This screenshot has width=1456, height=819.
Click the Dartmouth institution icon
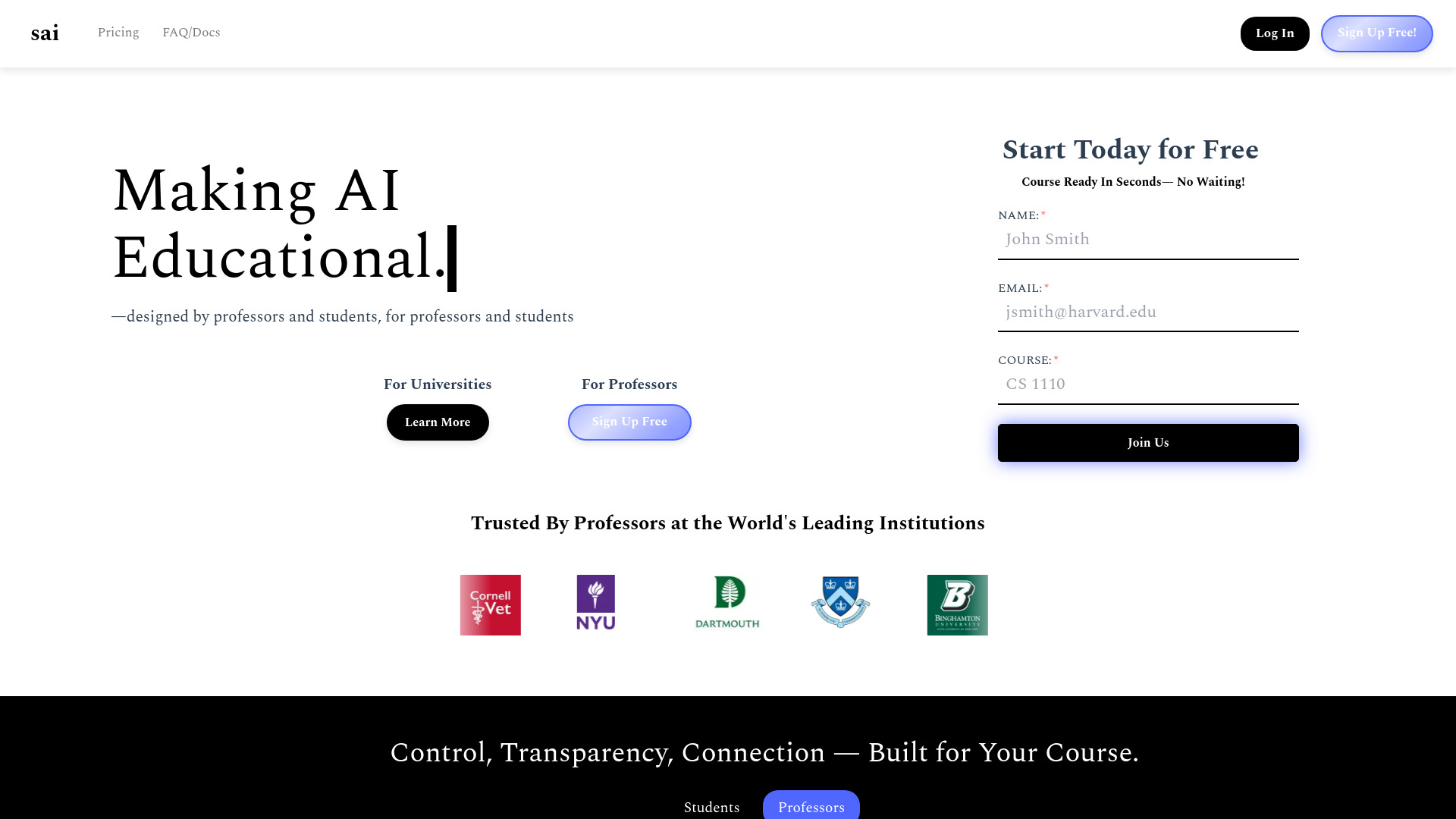(x=727, y=602)
